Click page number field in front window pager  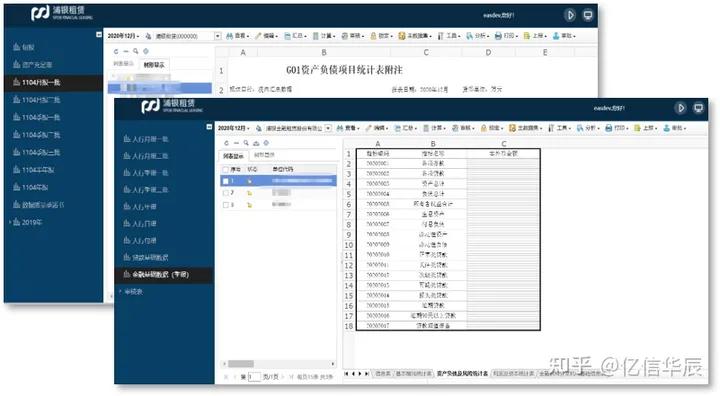tap(254, 377)
